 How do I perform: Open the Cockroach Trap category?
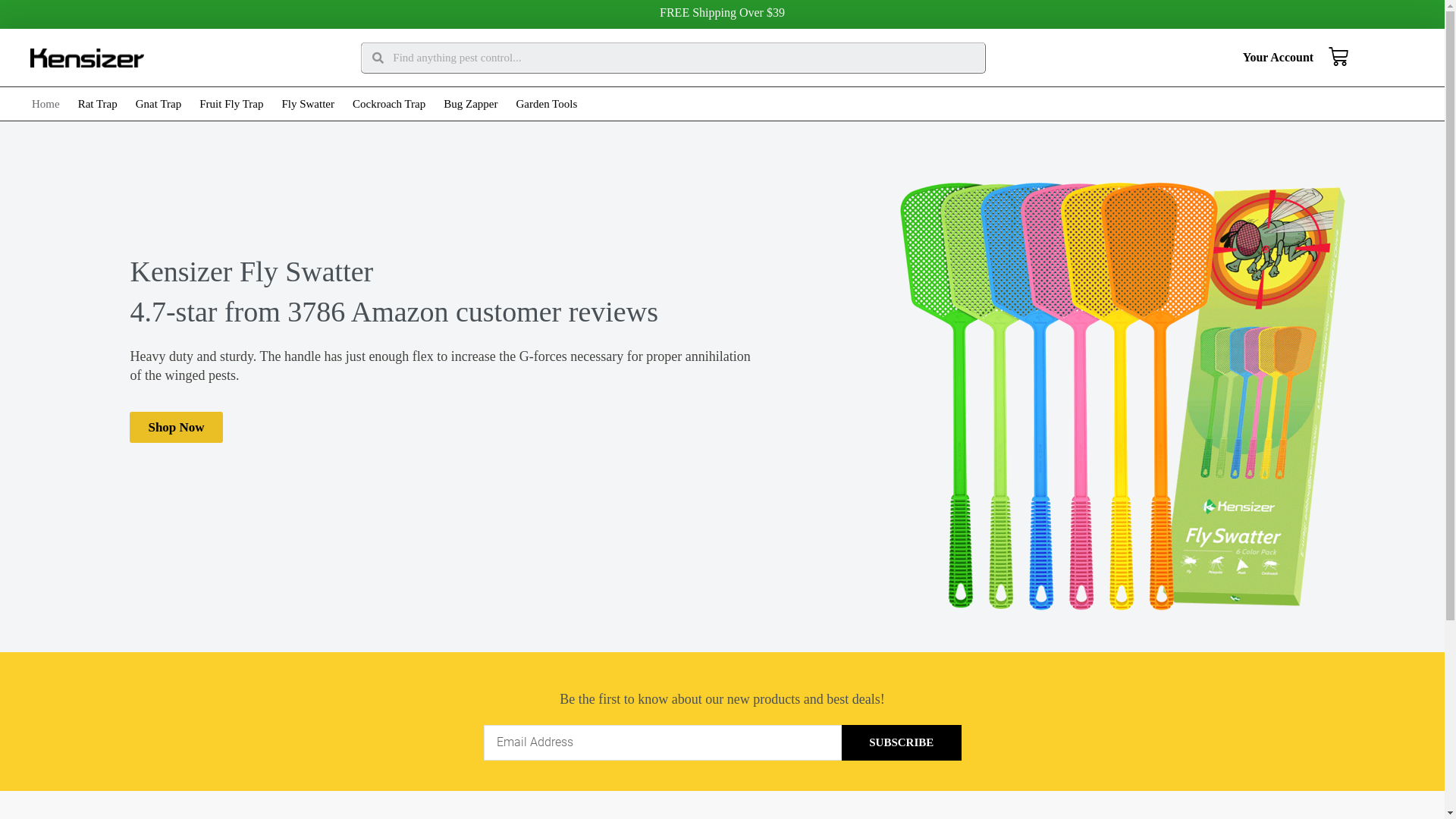point(389,104)
